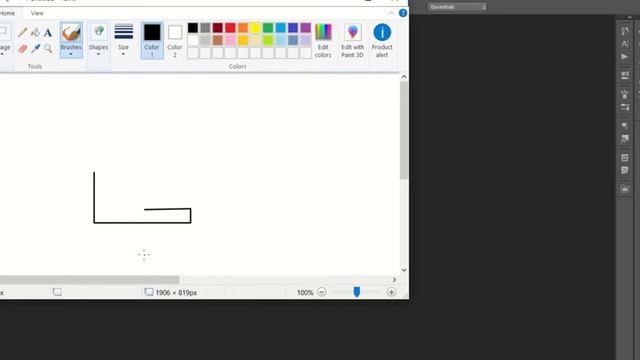The image size is (640, 360).
Task: Pick the red color swatch
Action: (230, 28)
